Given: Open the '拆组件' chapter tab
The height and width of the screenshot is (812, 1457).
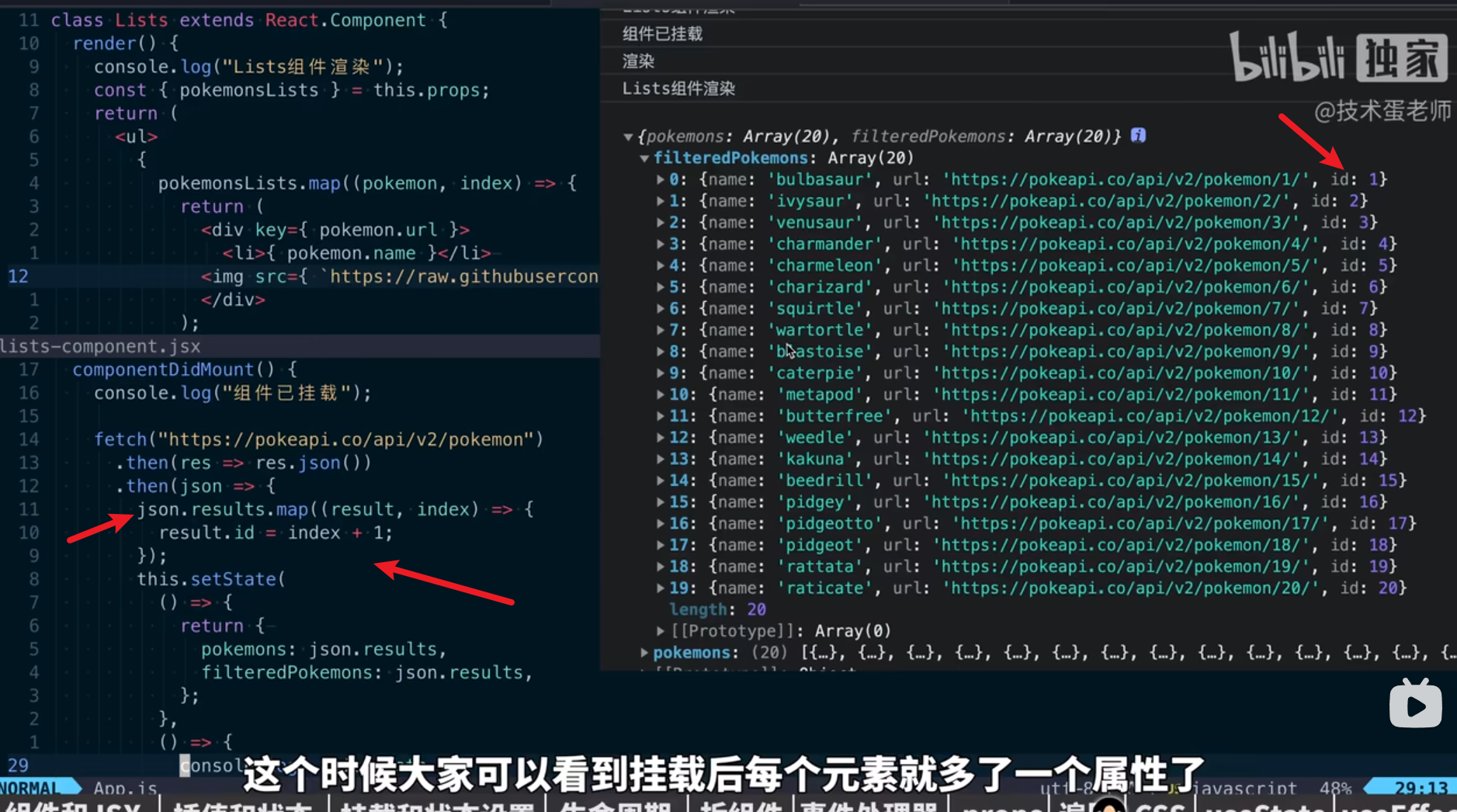Looking at the screenshot, I should (741, 806).
